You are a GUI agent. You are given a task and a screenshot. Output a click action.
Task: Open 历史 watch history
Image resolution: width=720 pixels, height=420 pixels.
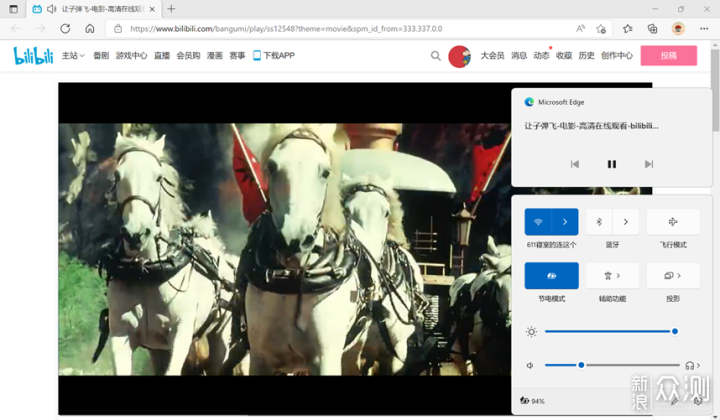pyautogui.click(x=586, y=56)
